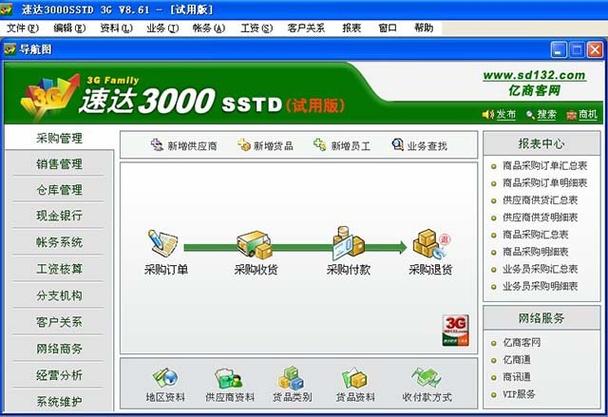Screen dimensions: 608x417
Task: Open the 采购付款 purchase payment icon
Action: coord(348,243)
